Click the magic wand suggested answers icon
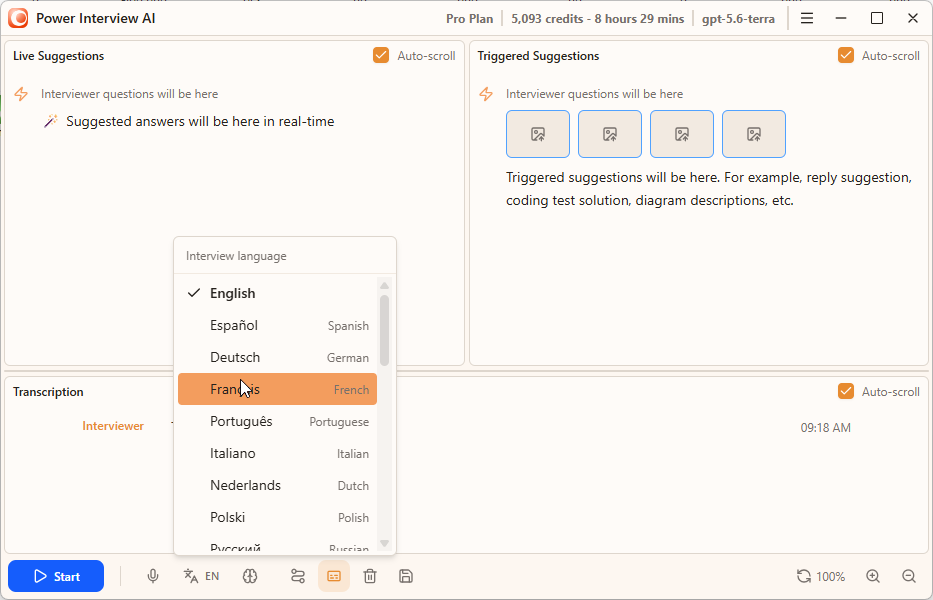 point(51,121)
